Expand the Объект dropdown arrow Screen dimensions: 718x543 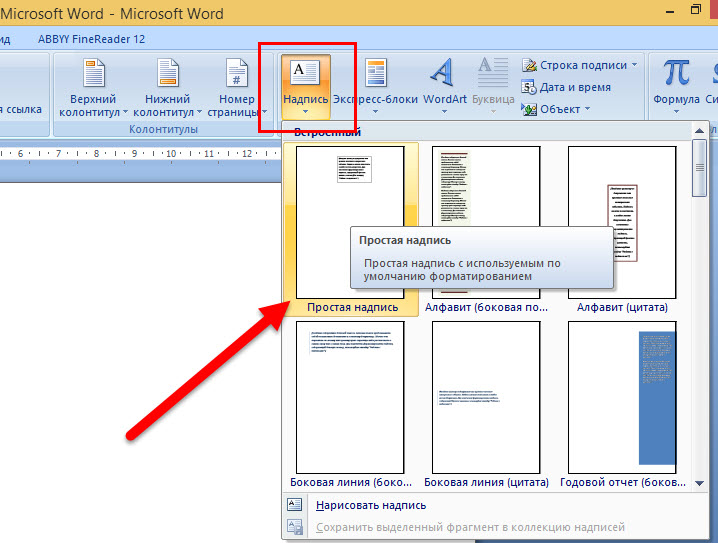point(587,109)
